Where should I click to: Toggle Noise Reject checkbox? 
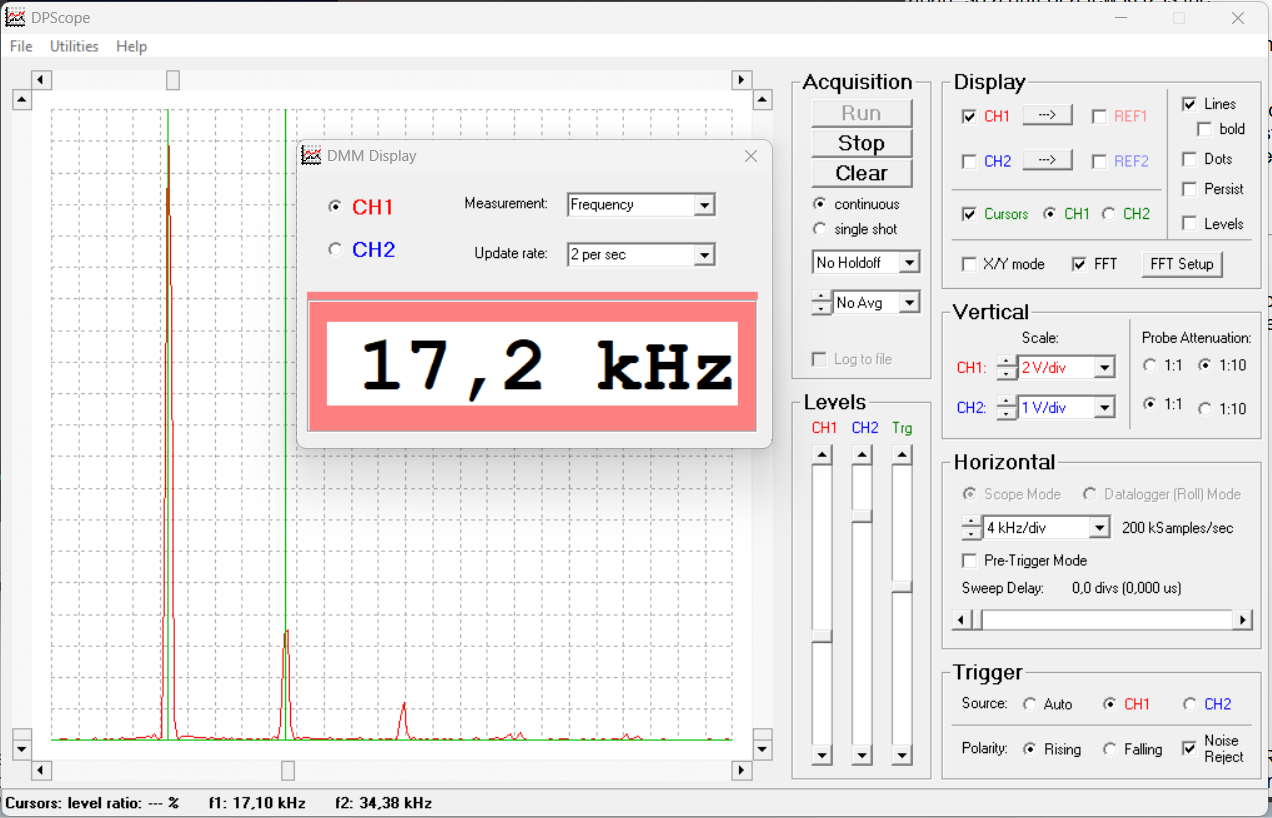[1189, 748]
